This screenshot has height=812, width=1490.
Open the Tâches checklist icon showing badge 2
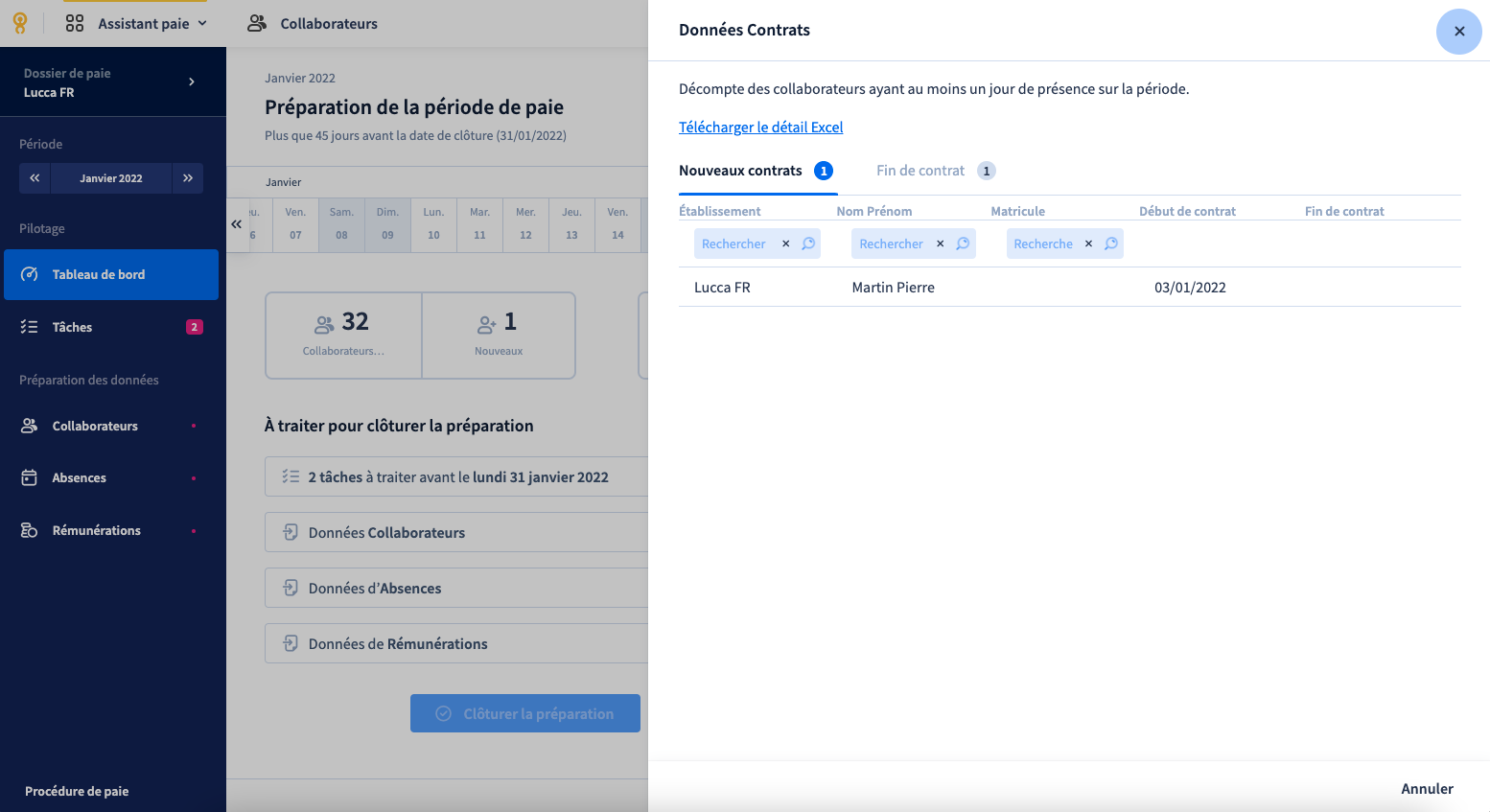(30, 327)
